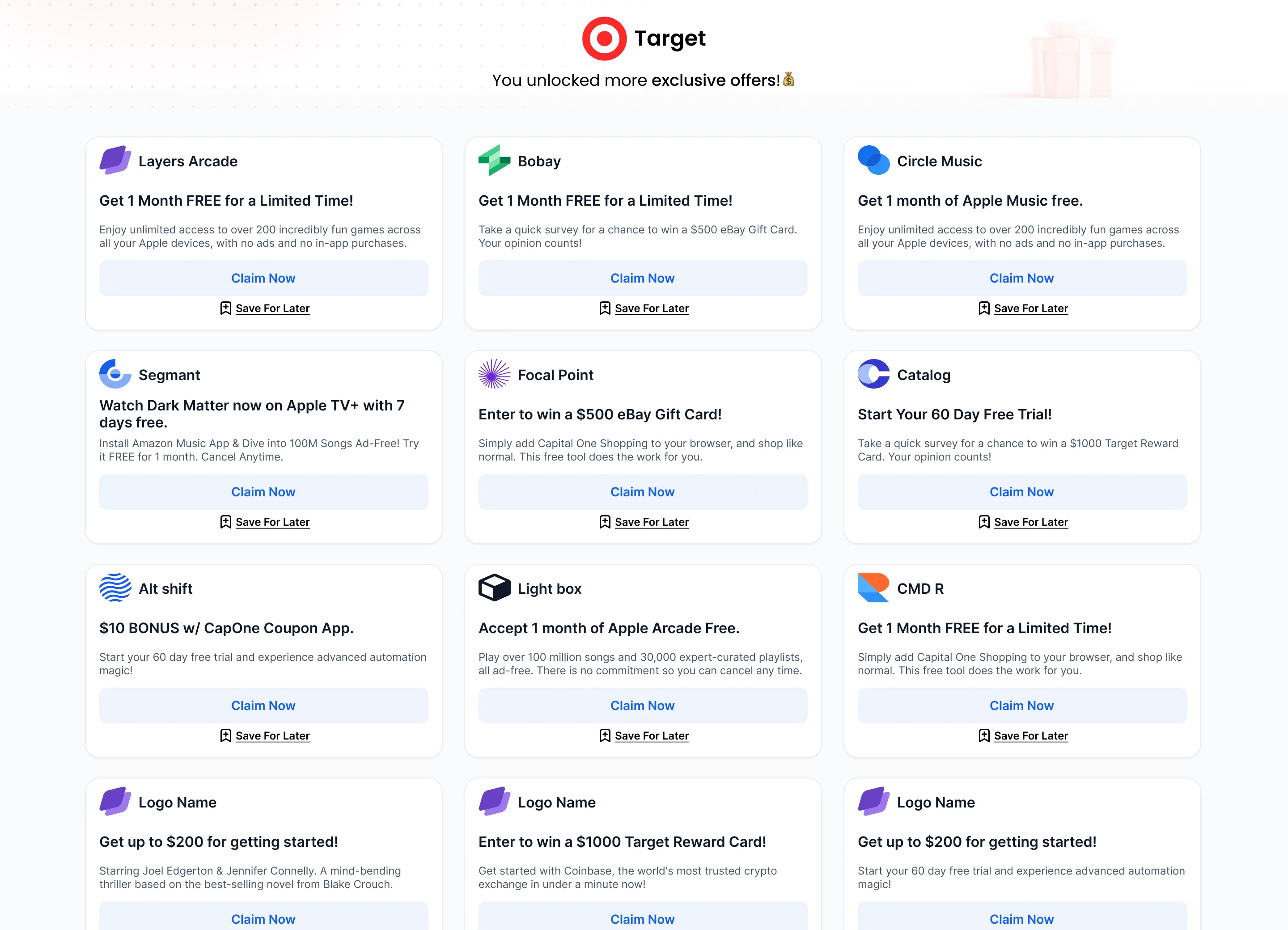Screen dimensions: 1288x930
Task: Claim the Circle Music Apple Music offer
Action: click(1022, 278)
